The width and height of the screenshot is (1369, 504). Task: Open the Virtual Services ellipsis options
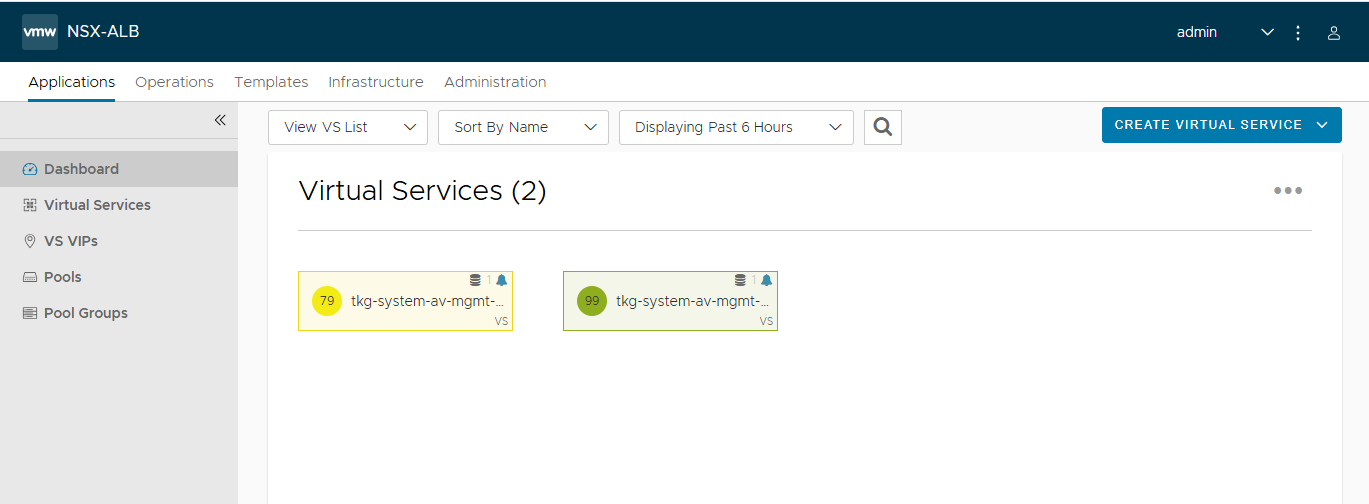[x=1288, y=190]
